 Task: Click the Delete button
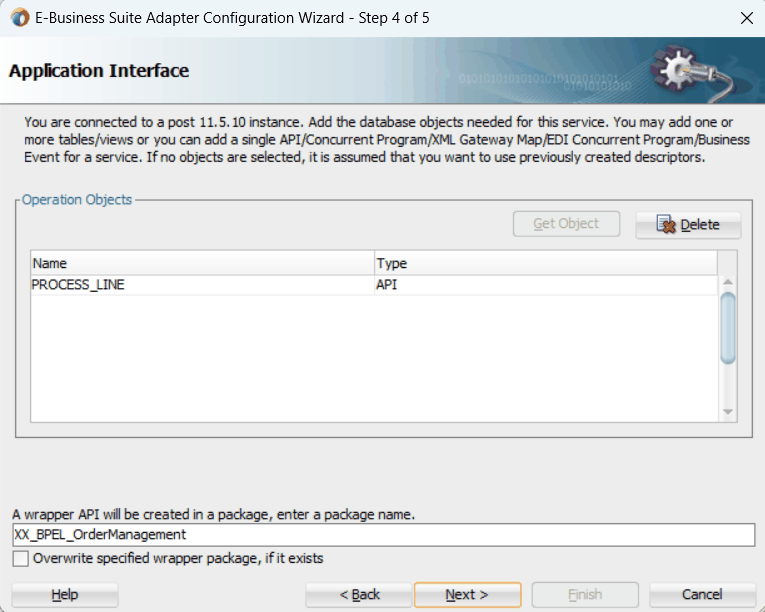pos(688,224)
